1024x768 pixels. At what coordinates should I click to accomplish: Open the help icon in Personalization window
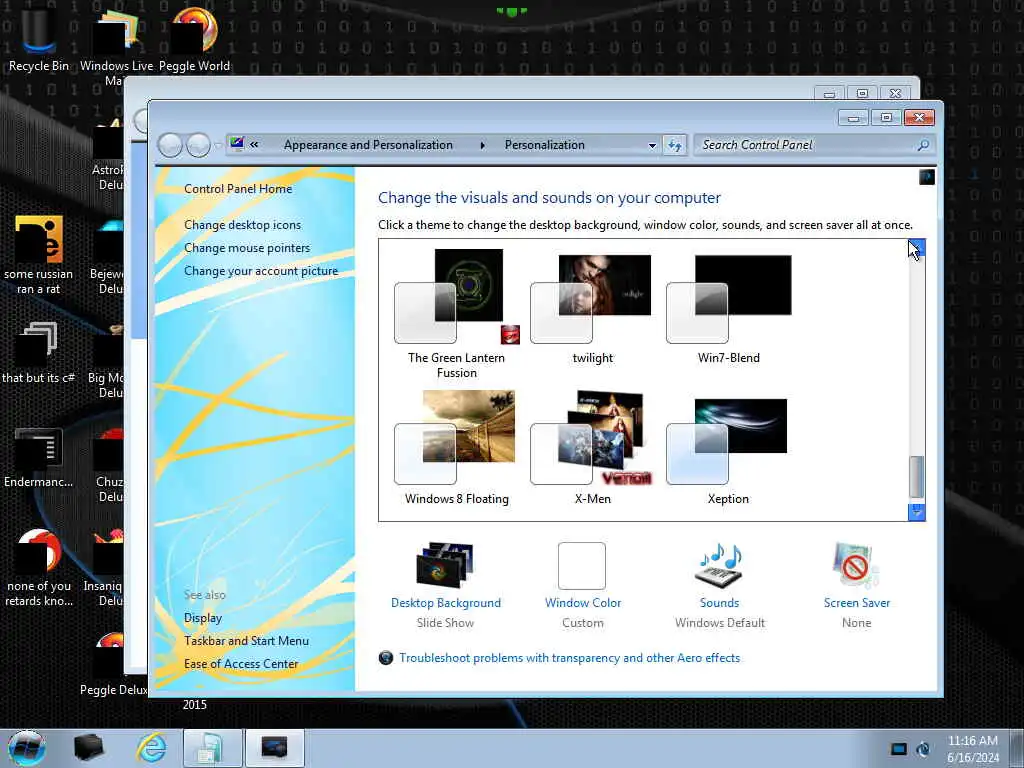(x=927, y=177)
